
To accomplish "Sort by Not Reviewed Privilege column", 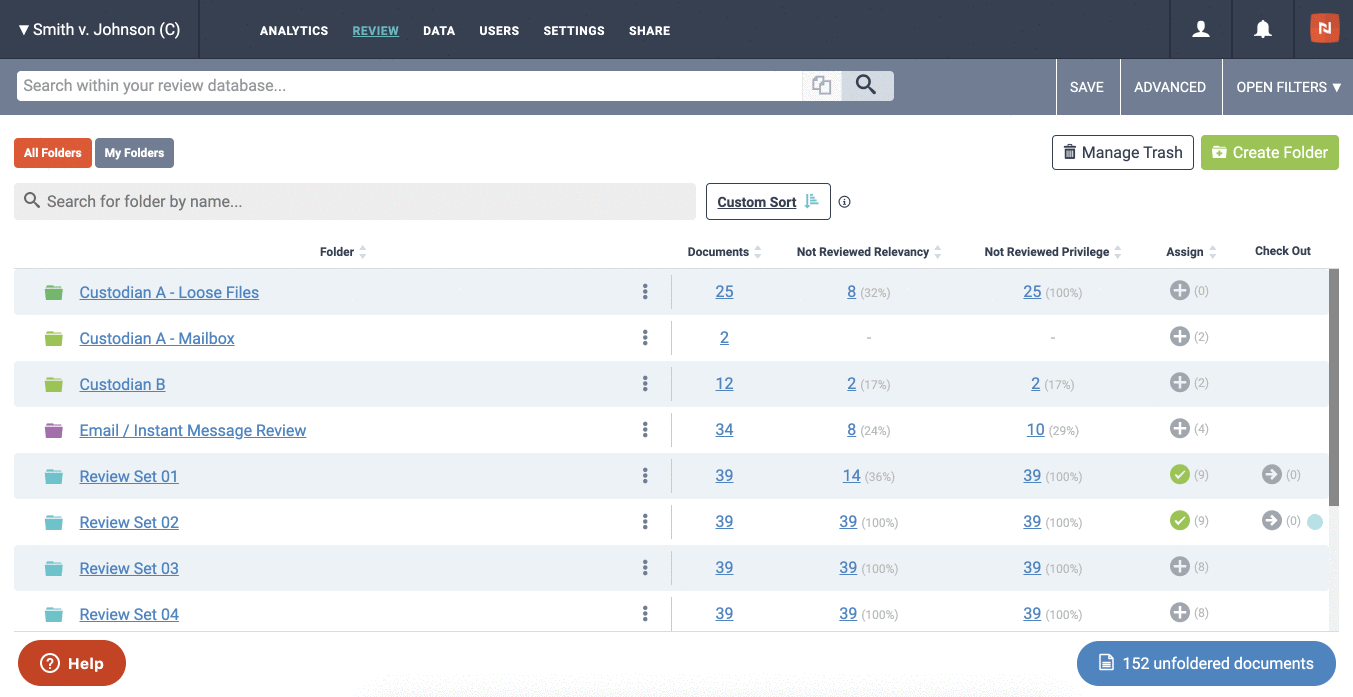I will pyautogui.click(x=1053, y=252).
